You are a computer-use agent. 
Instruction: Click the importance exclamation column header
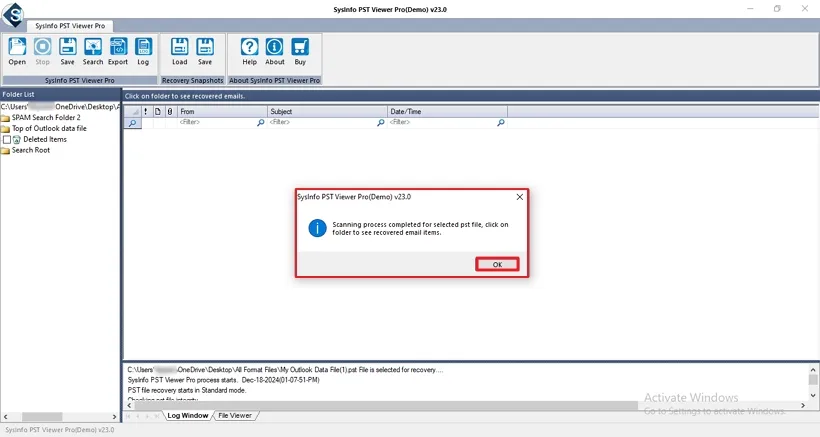(145, 111)
